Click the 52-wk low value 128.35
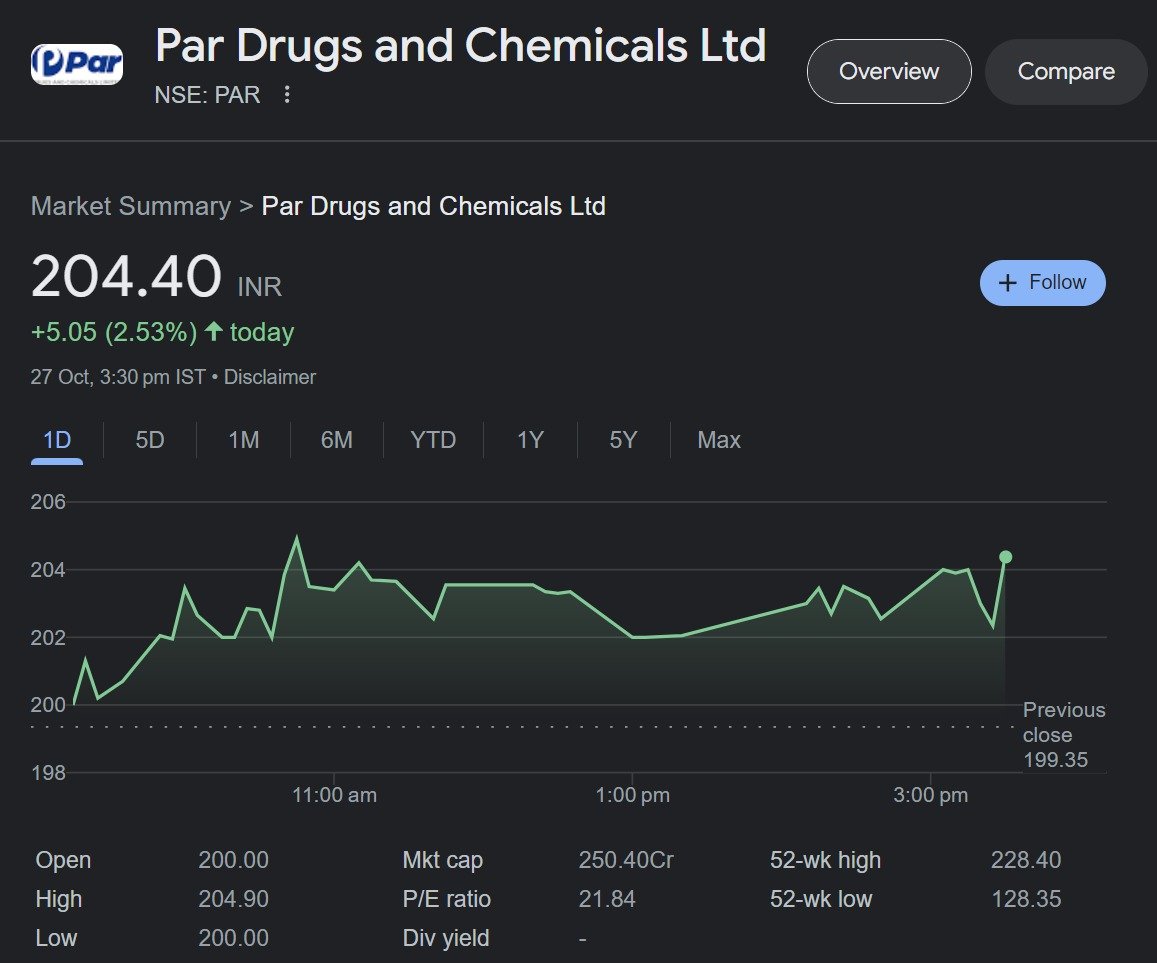1157x963 pixels. tap(1026, 899)
